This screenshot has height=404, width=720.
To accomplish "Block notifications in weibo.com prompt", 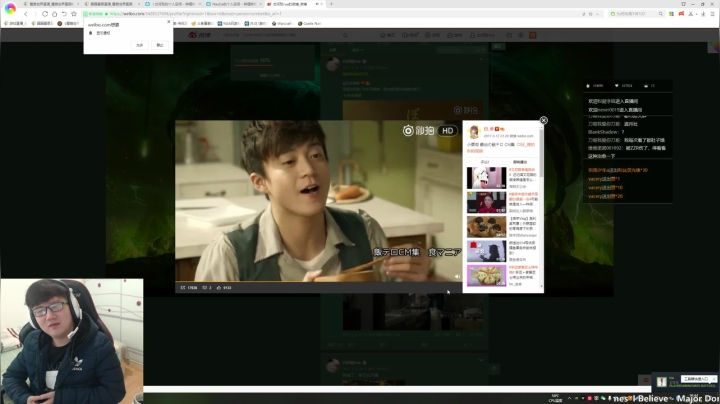I will (x=159, y=45).
